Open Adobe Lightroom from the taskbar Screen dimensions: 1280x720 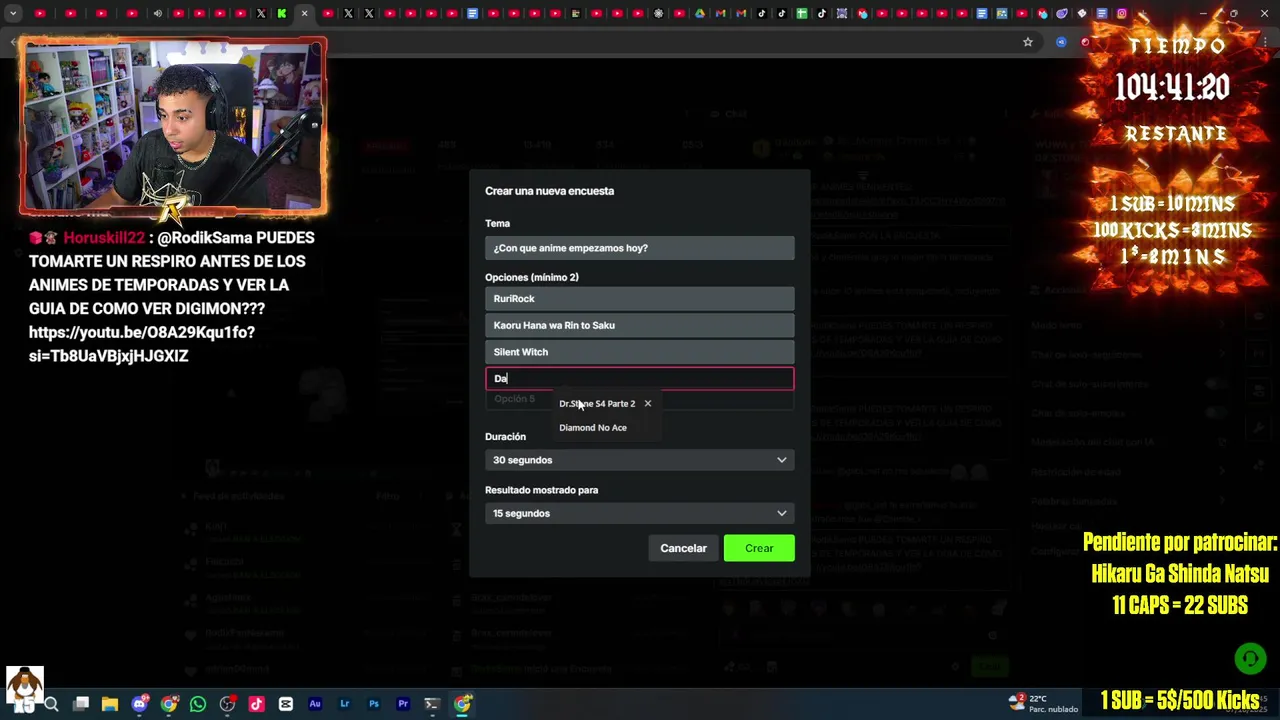coord(344,704)
